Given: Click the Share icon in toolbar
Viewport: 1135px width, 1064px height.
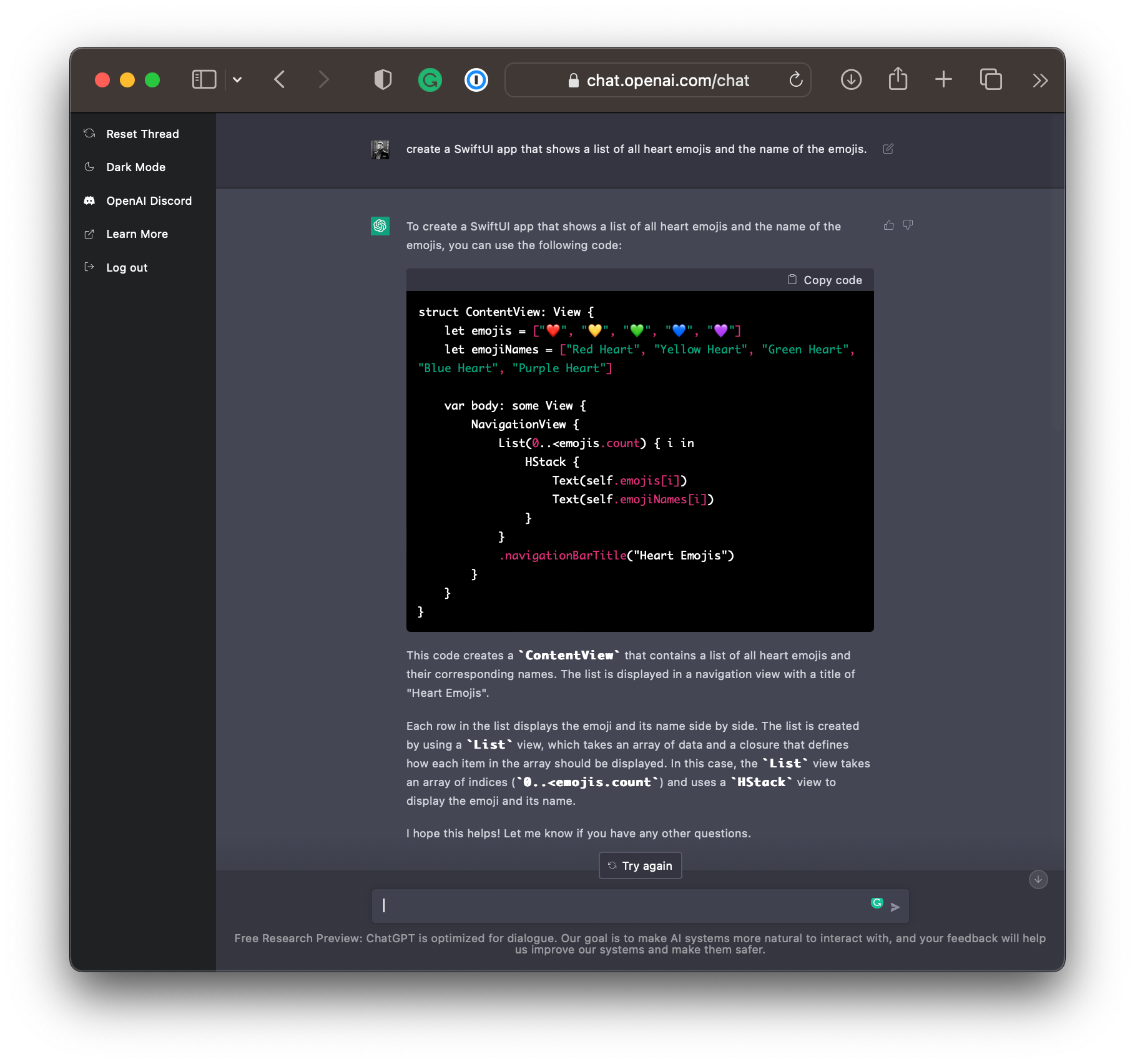Looking at the screenshot, I should (898, 79).
